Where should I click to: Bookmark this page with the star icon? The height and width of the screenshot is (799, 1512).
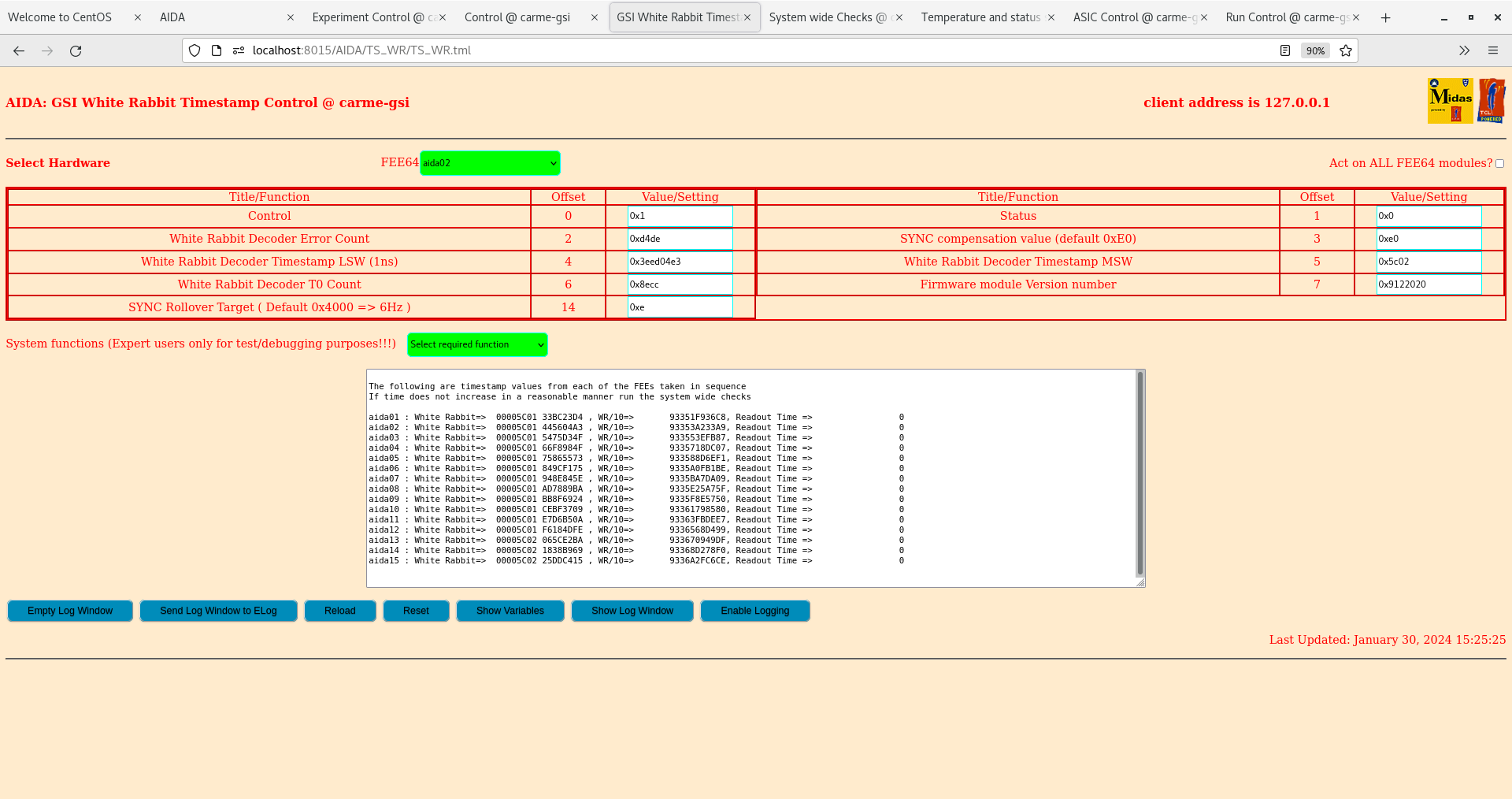click(1346, 50)
